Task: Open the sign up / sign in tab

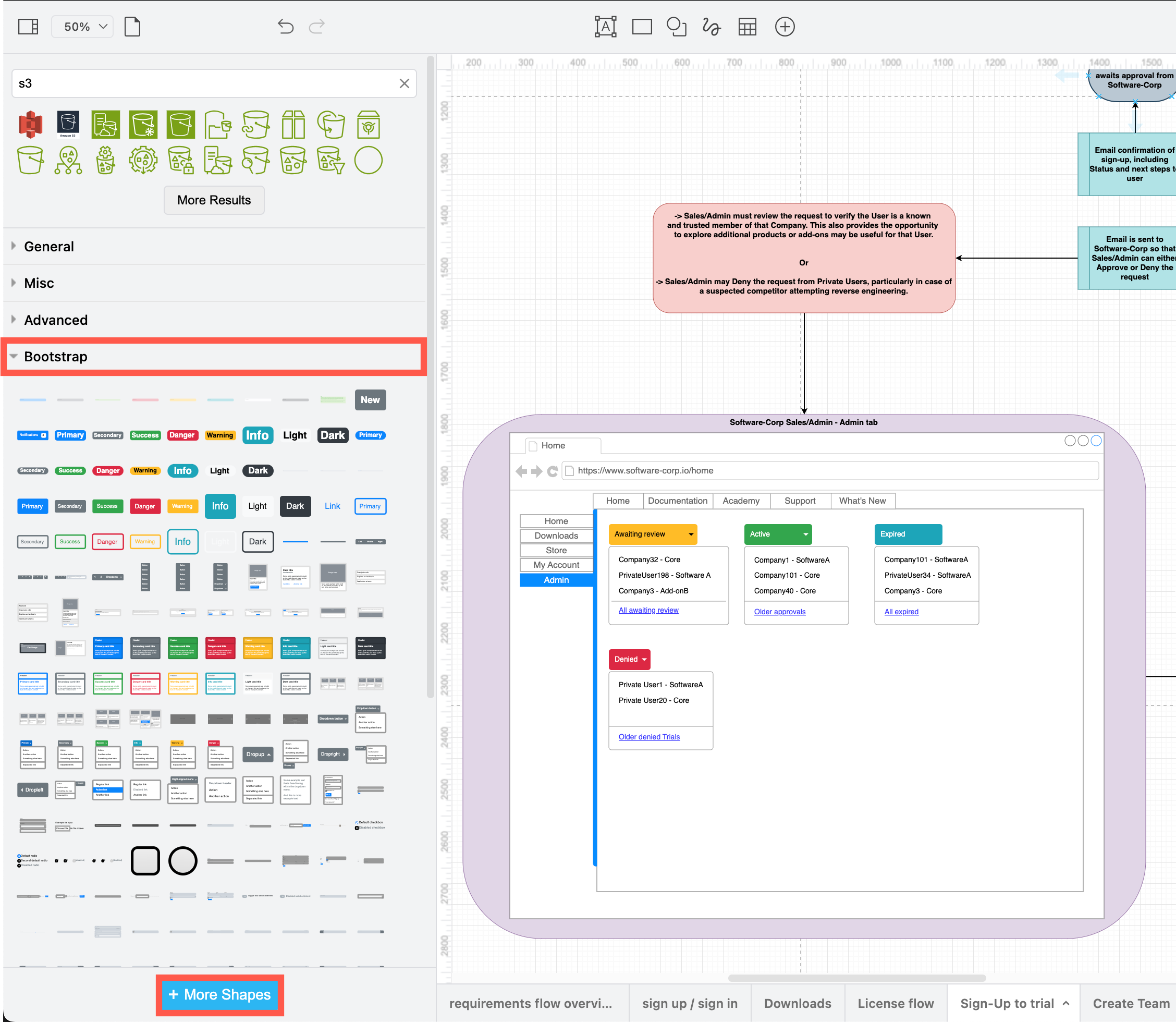Action: pos(690,1003)
